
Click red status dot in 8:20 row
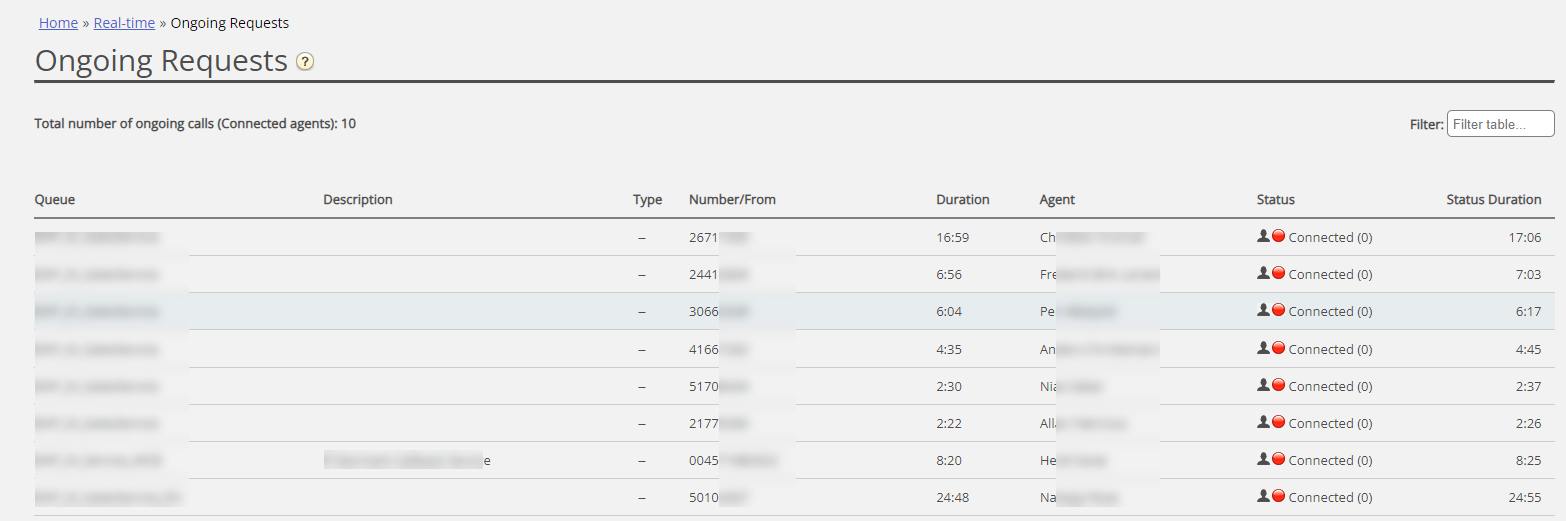point(1278,459)
